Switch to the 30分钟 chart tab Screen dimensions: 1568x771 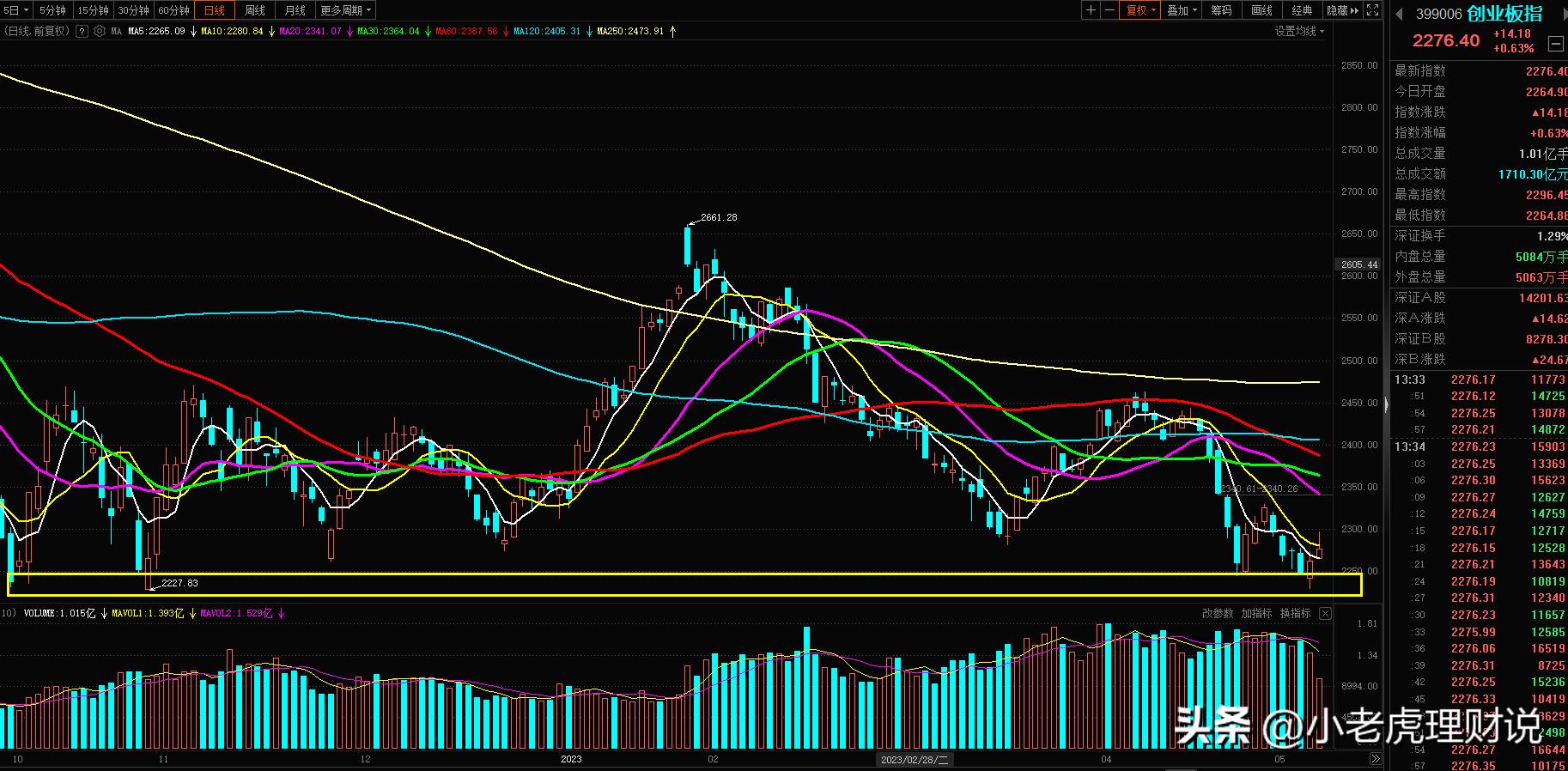click(x=133, y=10)
